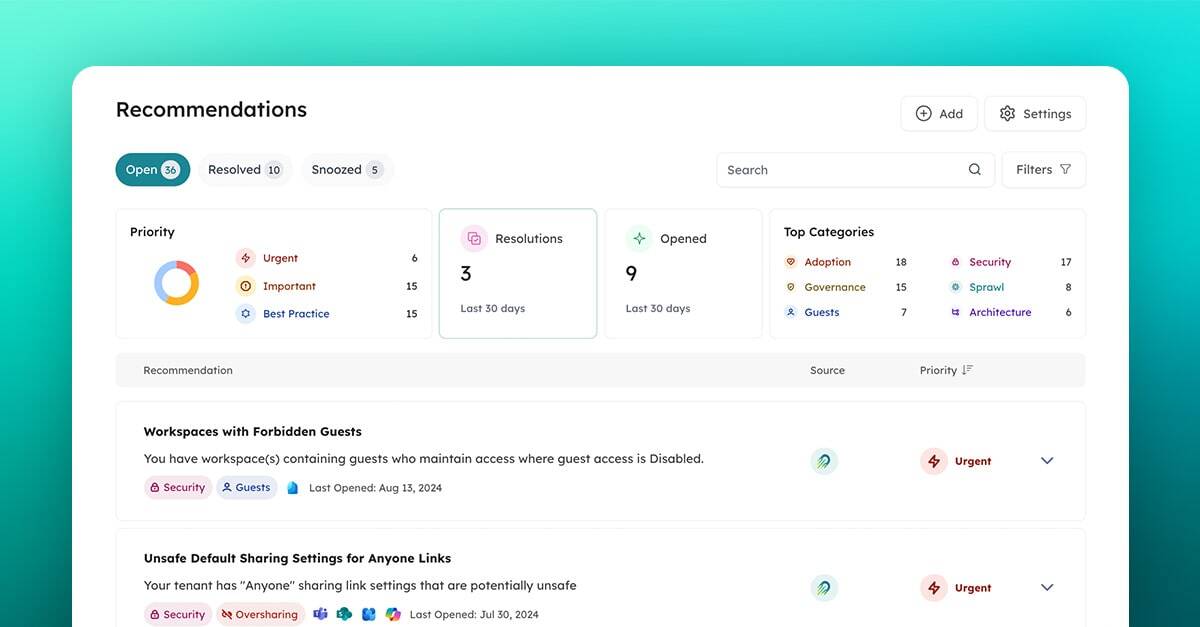Select the Best Practice priority label
Viewport: 1200px width, 627px height.
[x=296, y=313]
